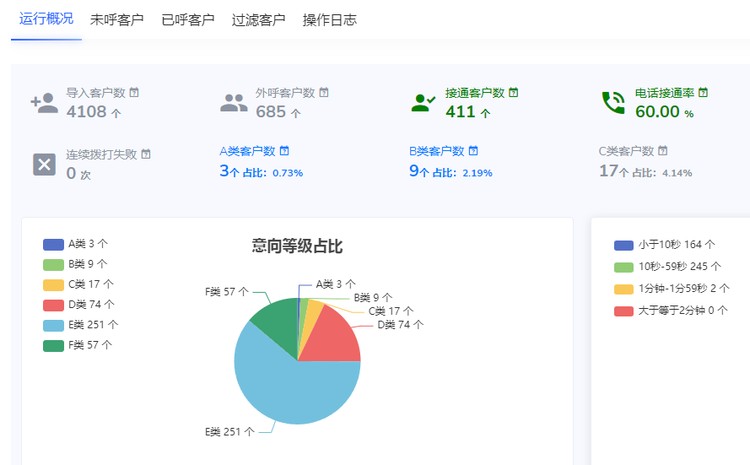Click the help icon next to A类客户数
This screenshot has height=465, width=750.
coord(284,151)
